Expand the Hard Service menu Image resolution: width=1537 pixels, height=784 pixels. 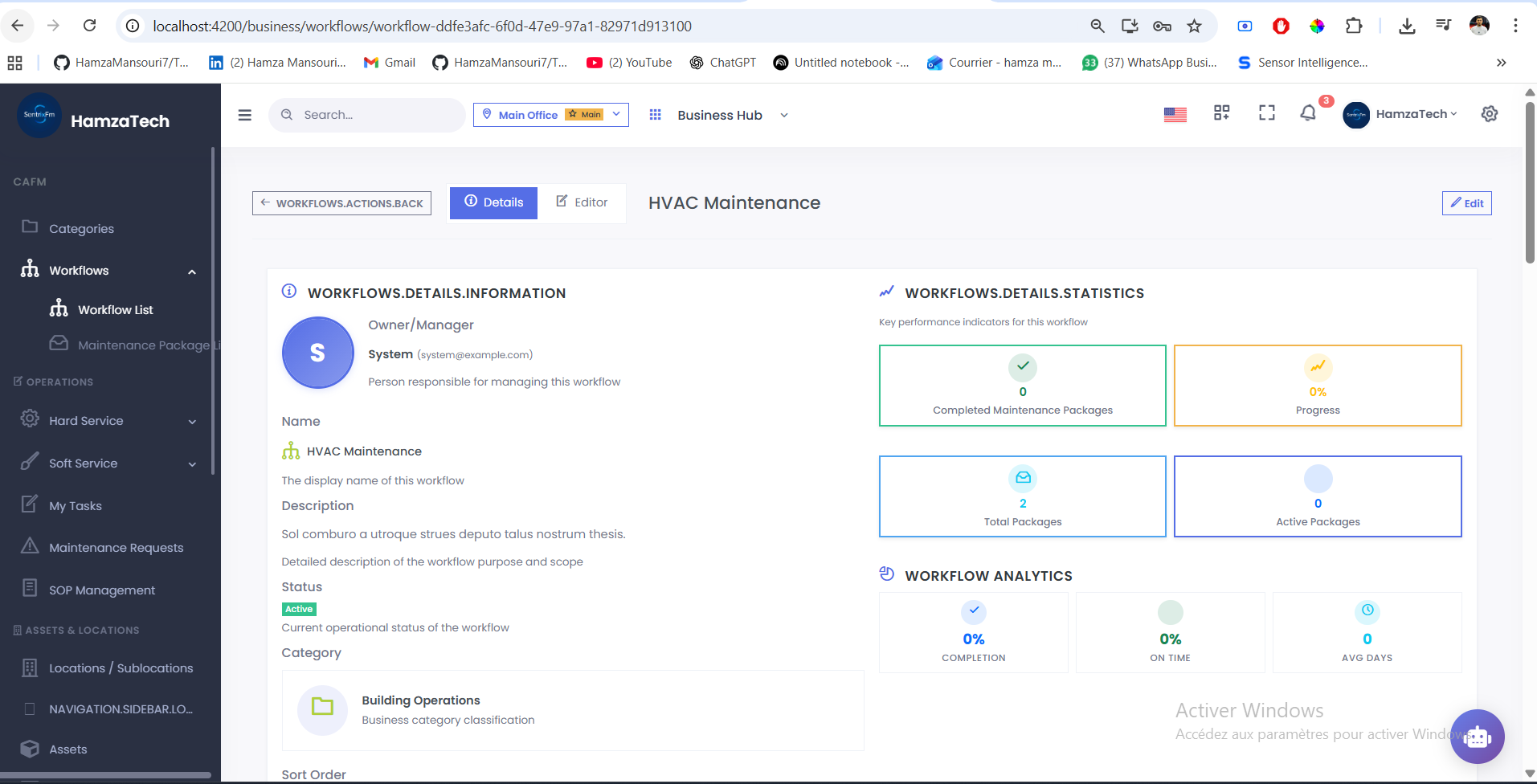192,421
